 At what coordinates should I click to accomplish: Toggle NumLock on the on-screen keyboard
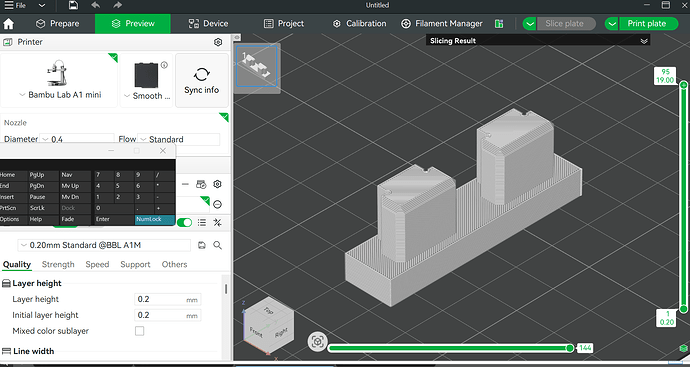click(154, 219)
